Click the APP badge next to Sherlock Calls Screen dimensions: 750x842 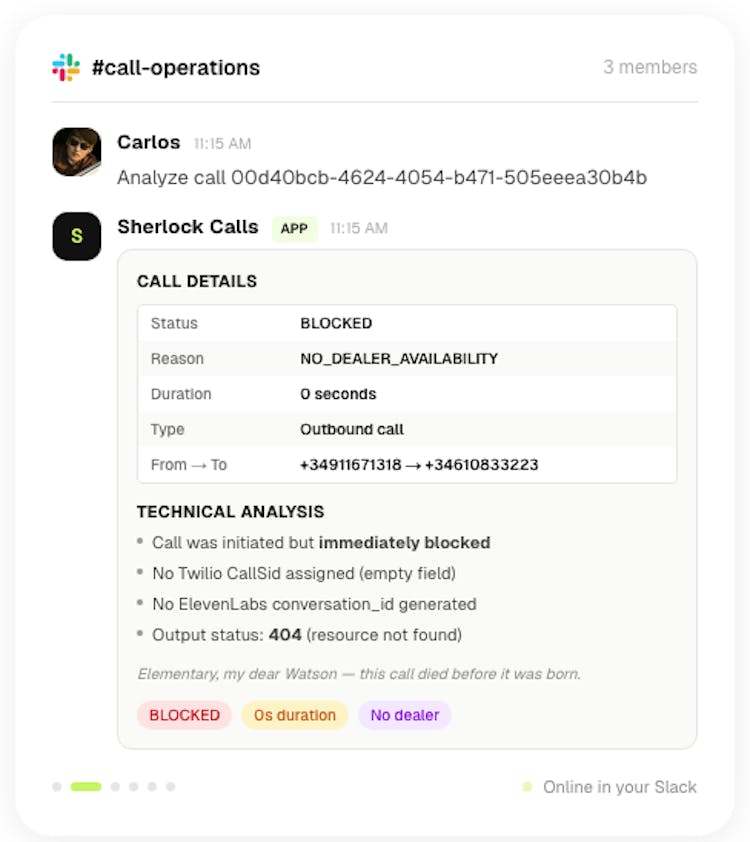pyautogui.click(x=294, y=229)
